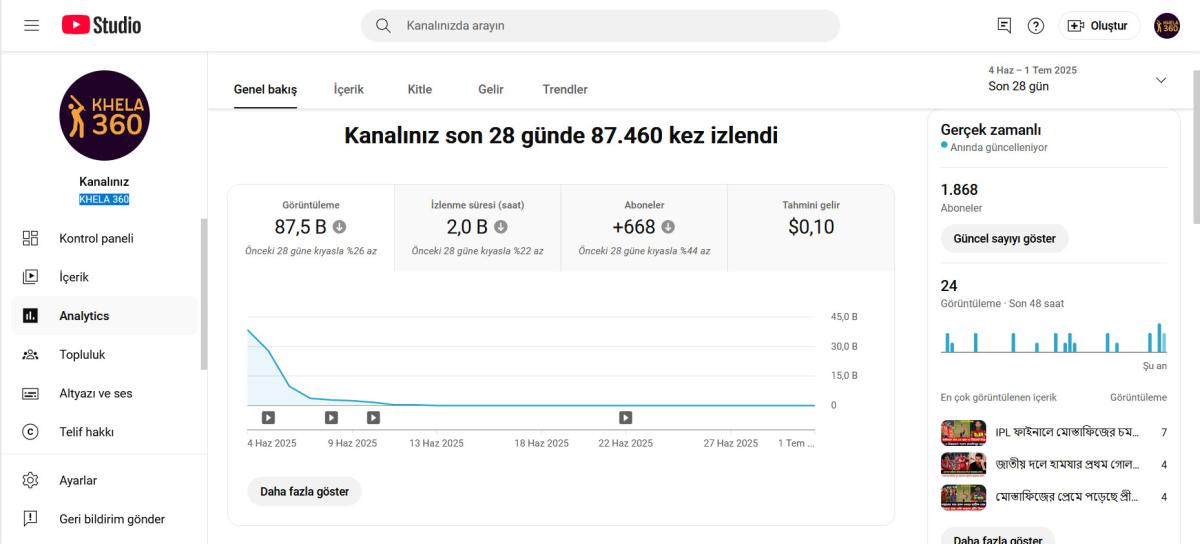
Task: Open Kontrol paneli dashboard icon
Action: coord(30,238)
